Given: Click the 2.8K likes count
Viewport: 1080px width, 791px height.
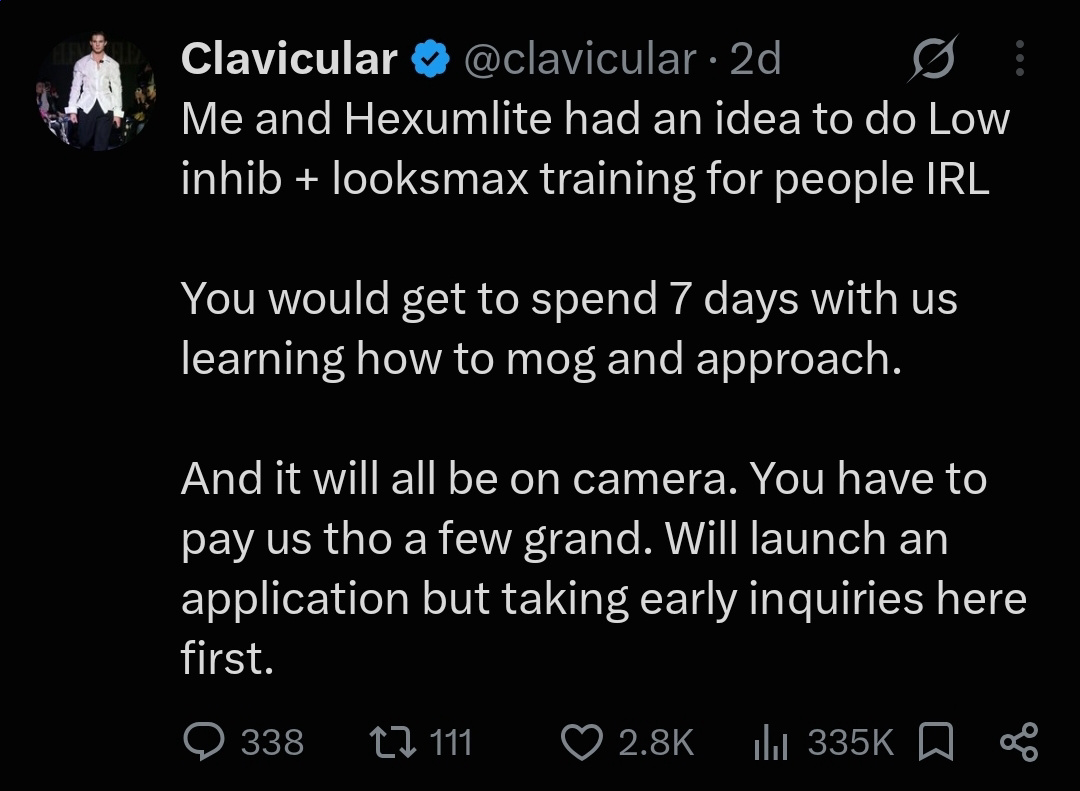Looking at the screenshot, I should pyautogui.click(x=656, y=743).
